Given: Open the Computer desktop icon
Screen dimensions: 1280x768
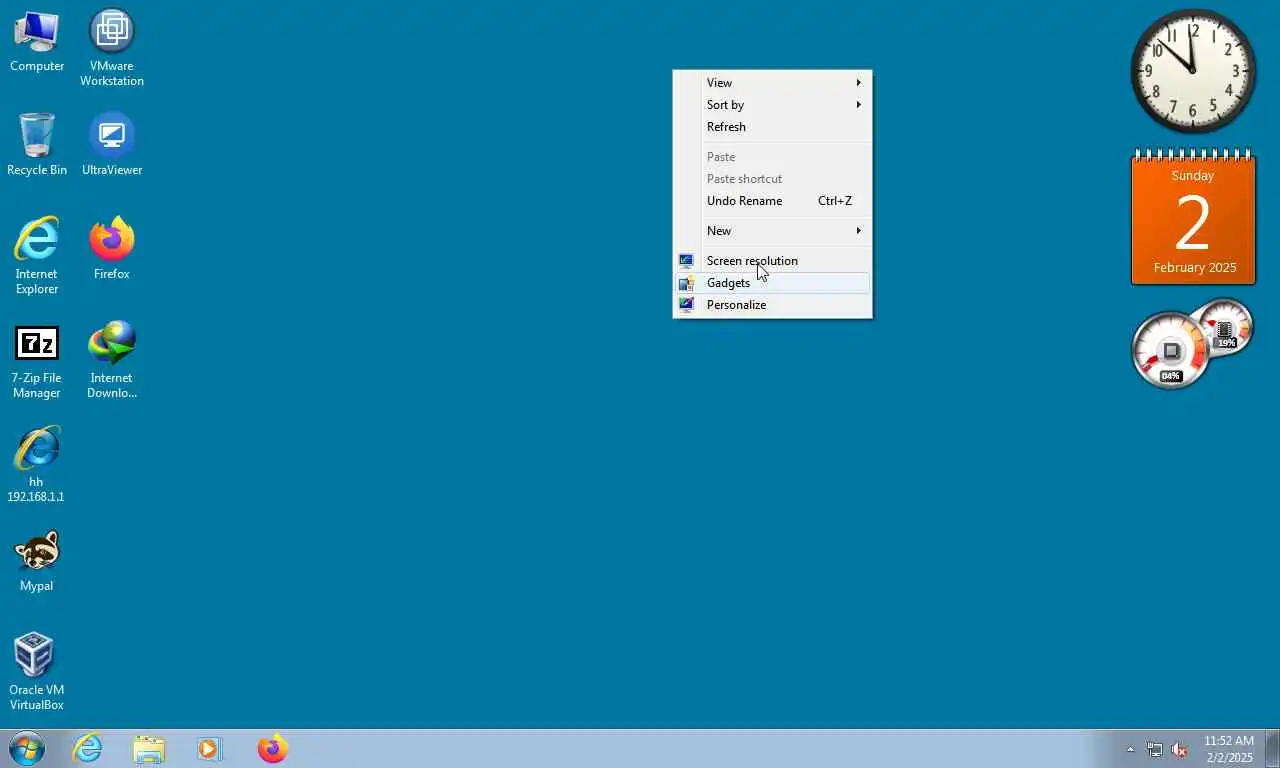Looking at the screenshot, I should (37, 41).
